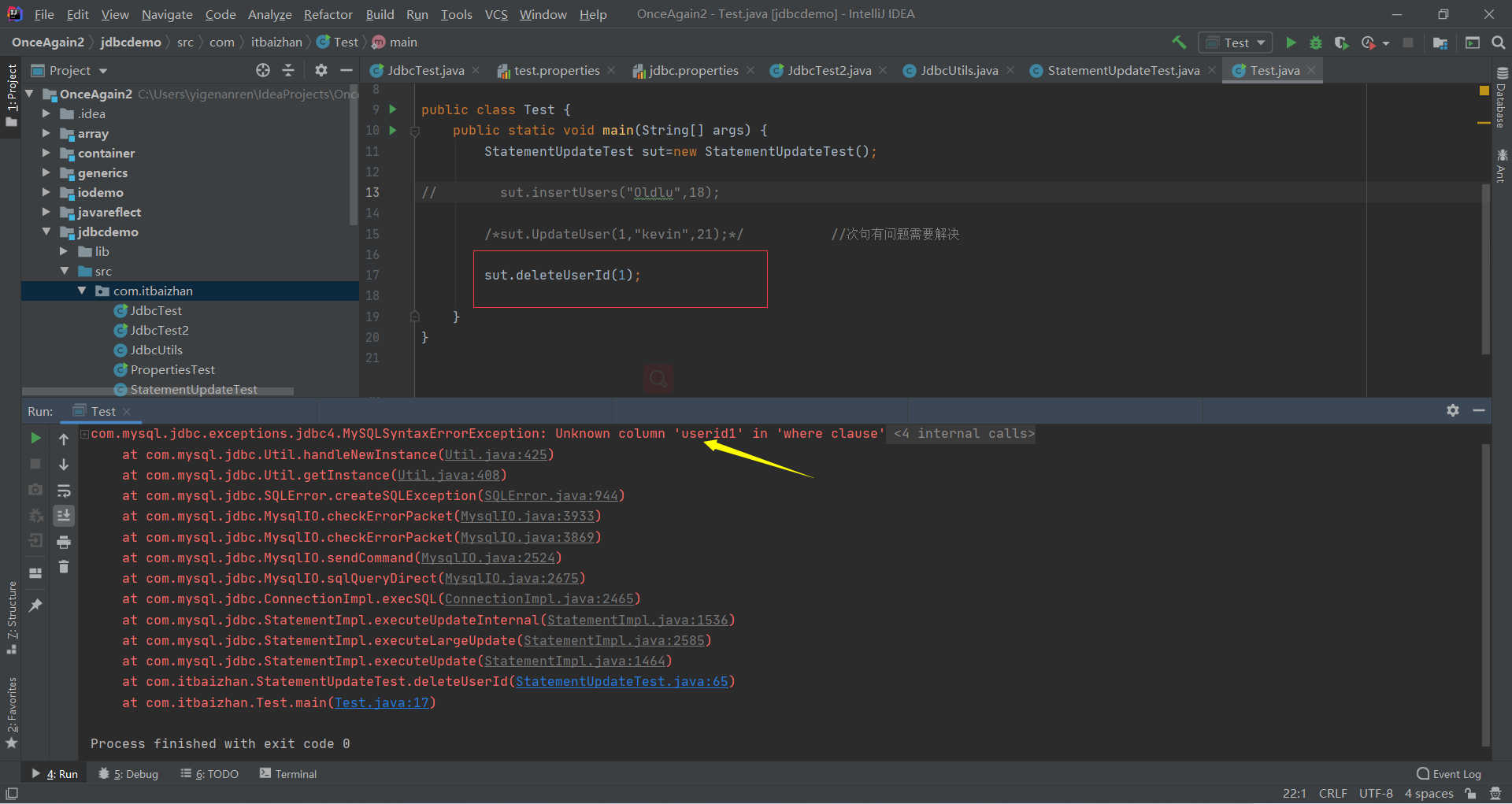Expand the iodemo module
Viewport: 1512px width, 804px height.
tap(46, 192)
